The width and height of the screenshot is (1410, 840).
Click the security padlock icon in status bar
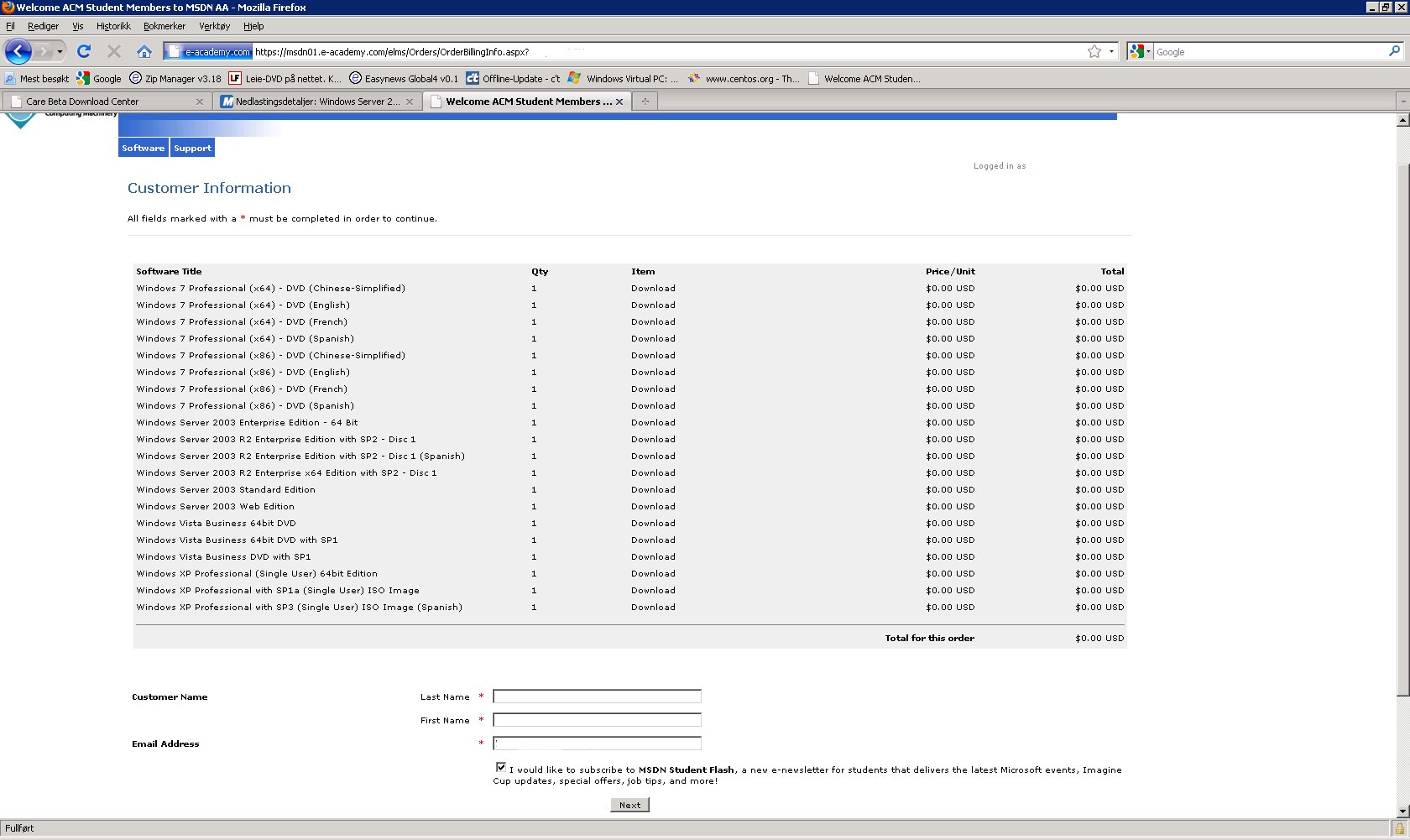coord(1399,828)
